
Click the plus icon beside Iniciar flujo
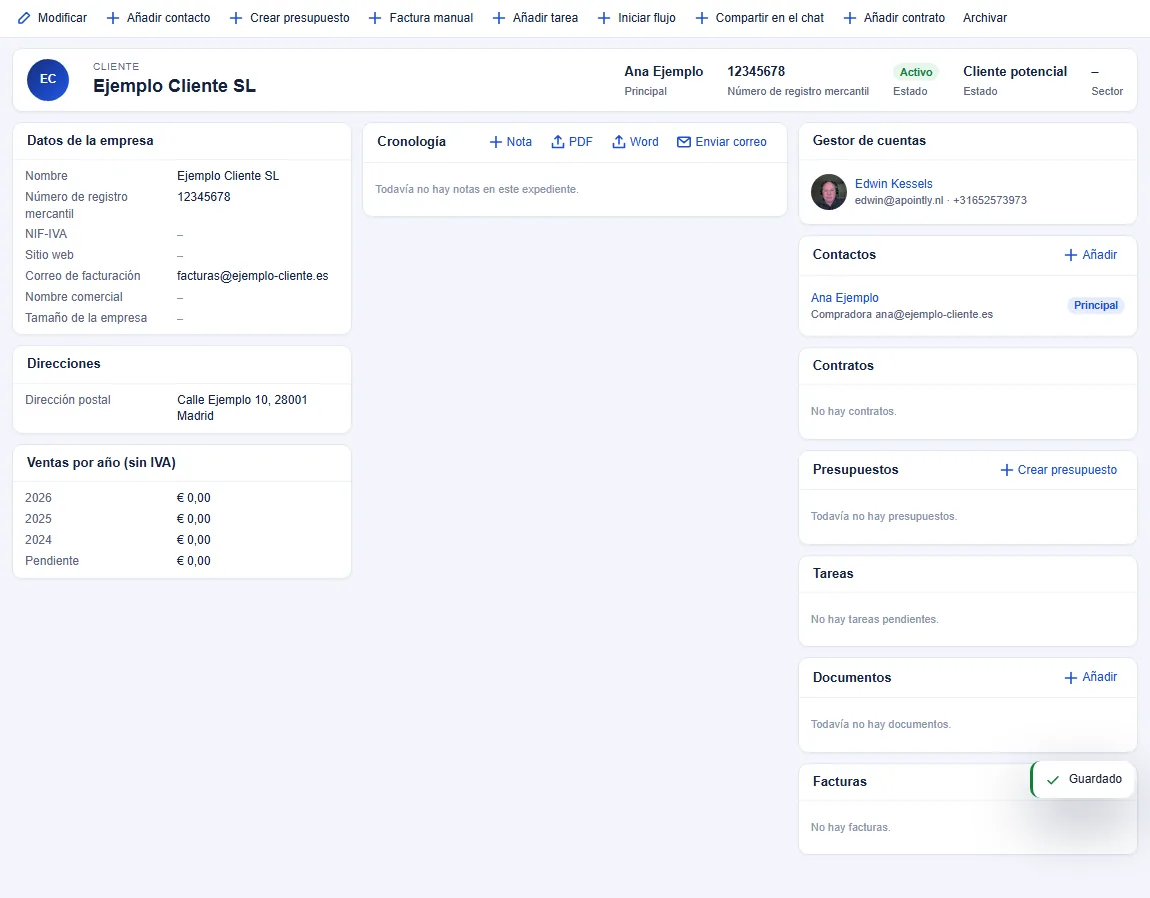pyautogui.click(x=604, y=18)
